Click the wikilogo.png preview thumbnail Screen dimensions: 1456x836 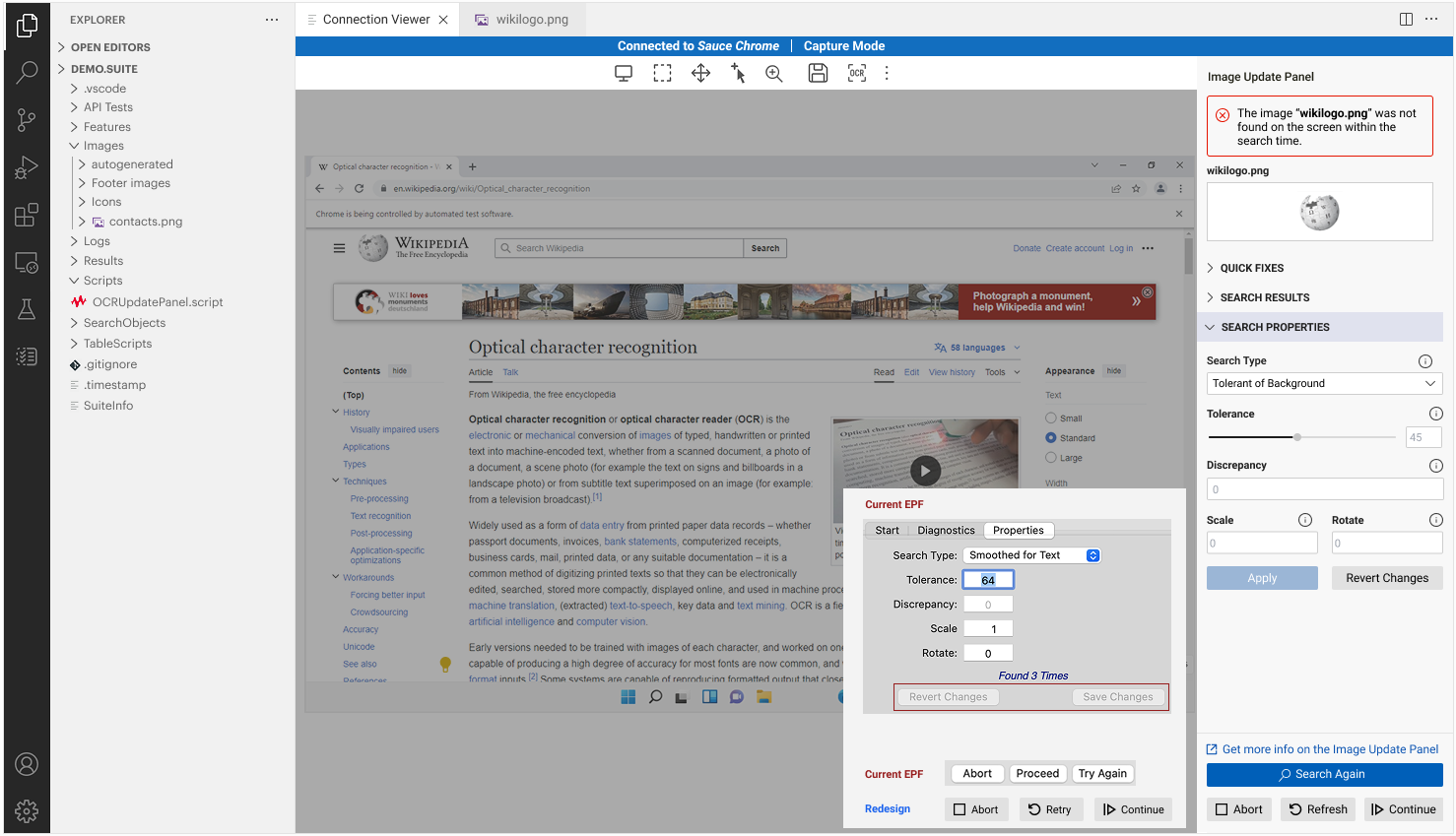(x=1319, y=212)
